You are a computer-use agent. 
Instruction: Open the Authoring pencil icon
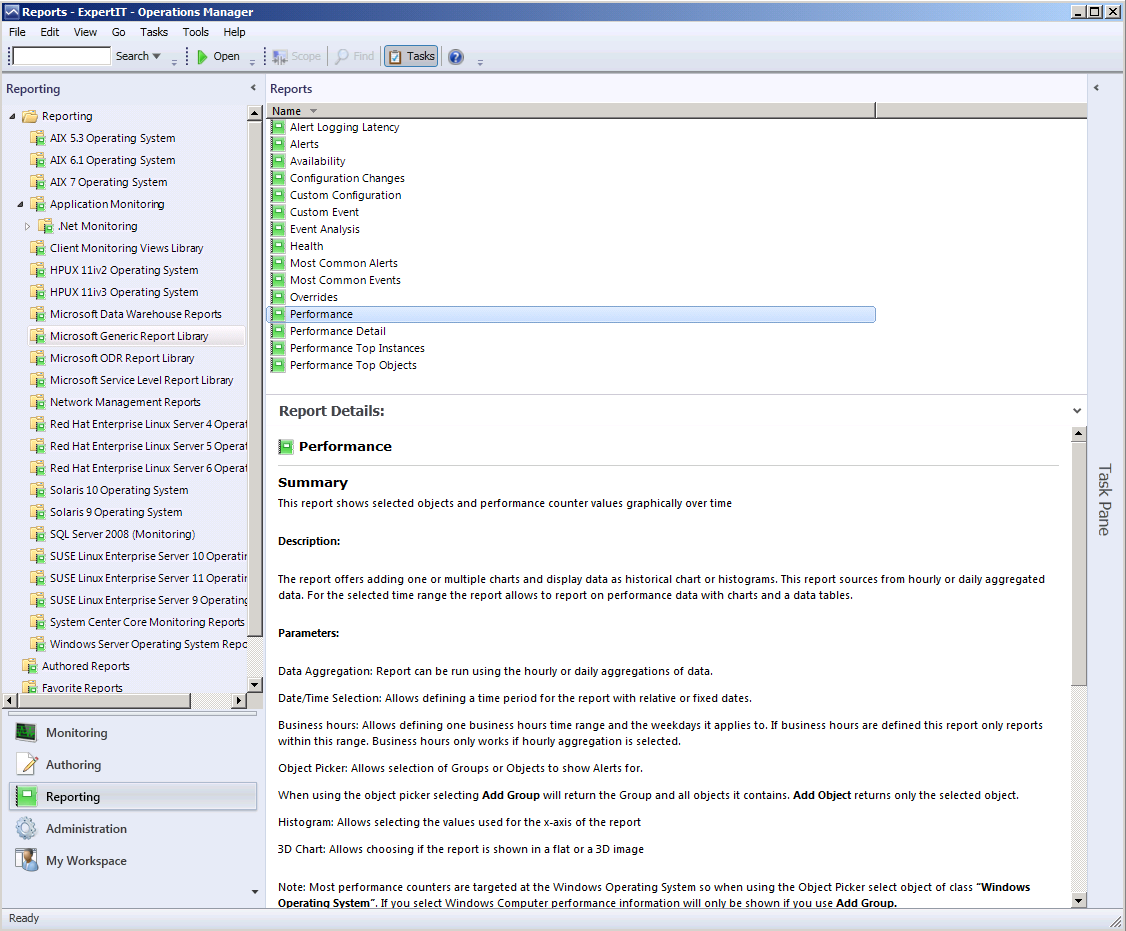coord(26,765)
